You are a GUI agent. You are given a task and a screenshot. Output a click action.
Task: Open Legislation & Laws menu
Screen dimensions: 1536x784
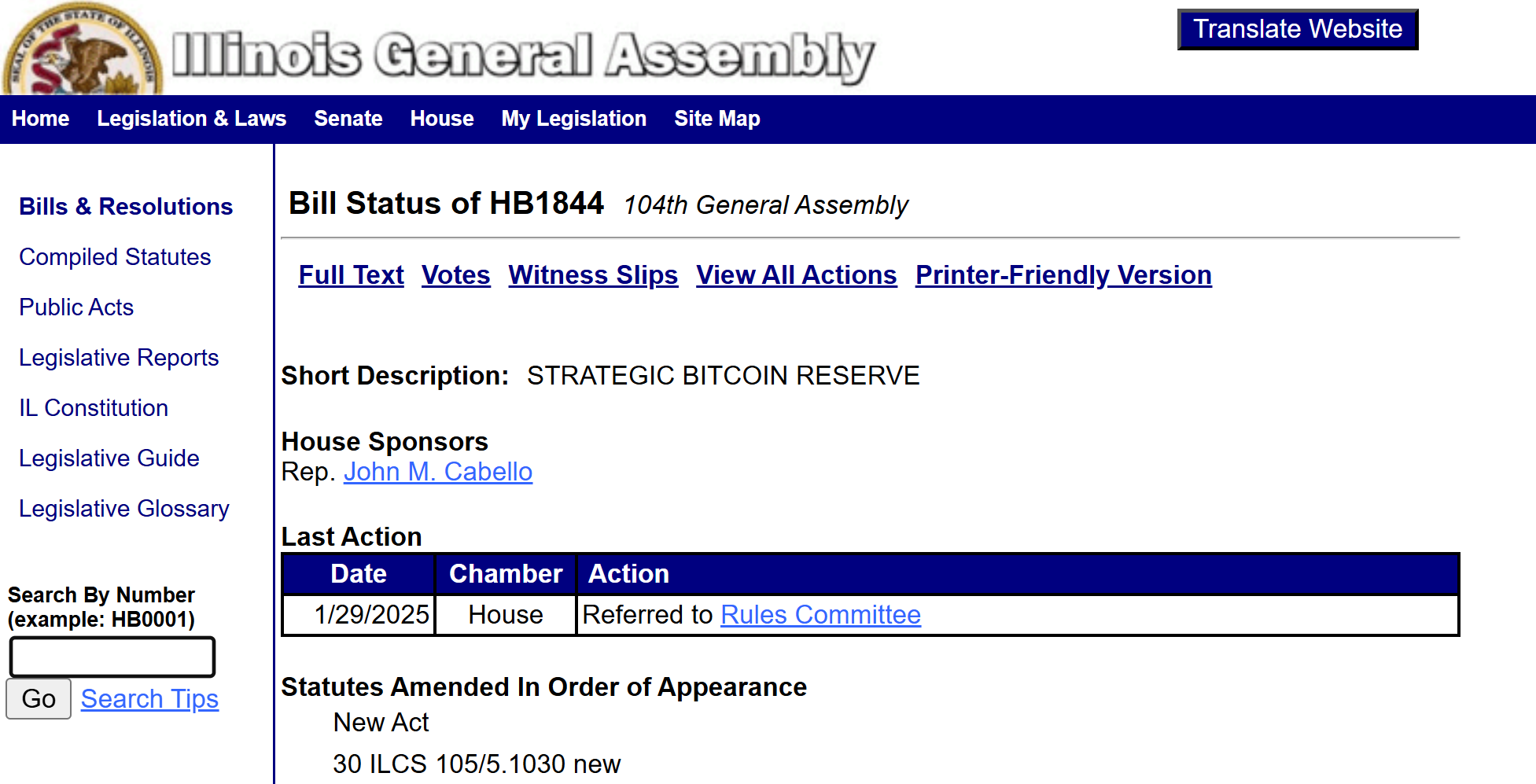point(192,119)
